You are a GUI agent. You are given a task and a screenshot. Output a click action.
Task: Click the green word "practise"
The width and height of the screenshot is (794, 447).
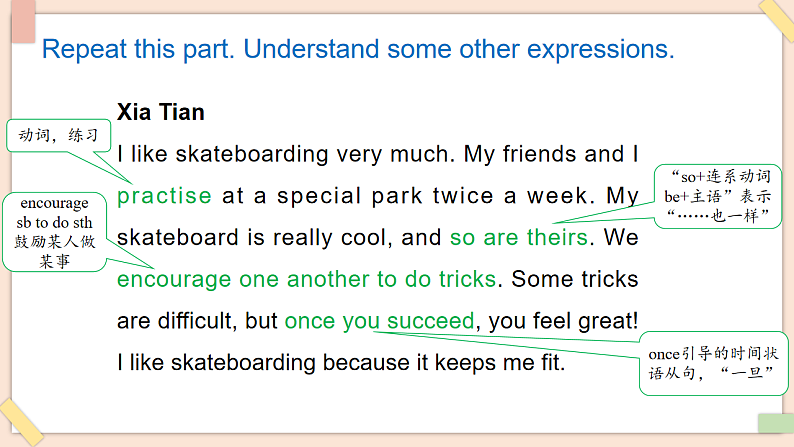click(164, 196)
